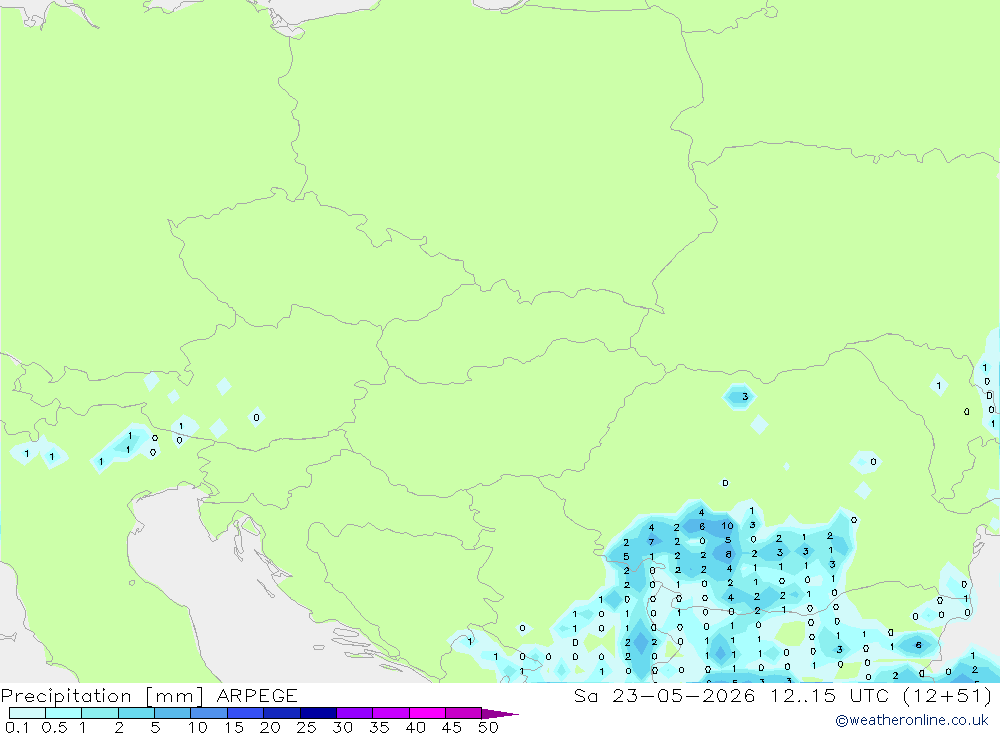
Task: Click the weatheronline.co.uk copyright link
Action: pyautogui.click(x=912, y=720)
